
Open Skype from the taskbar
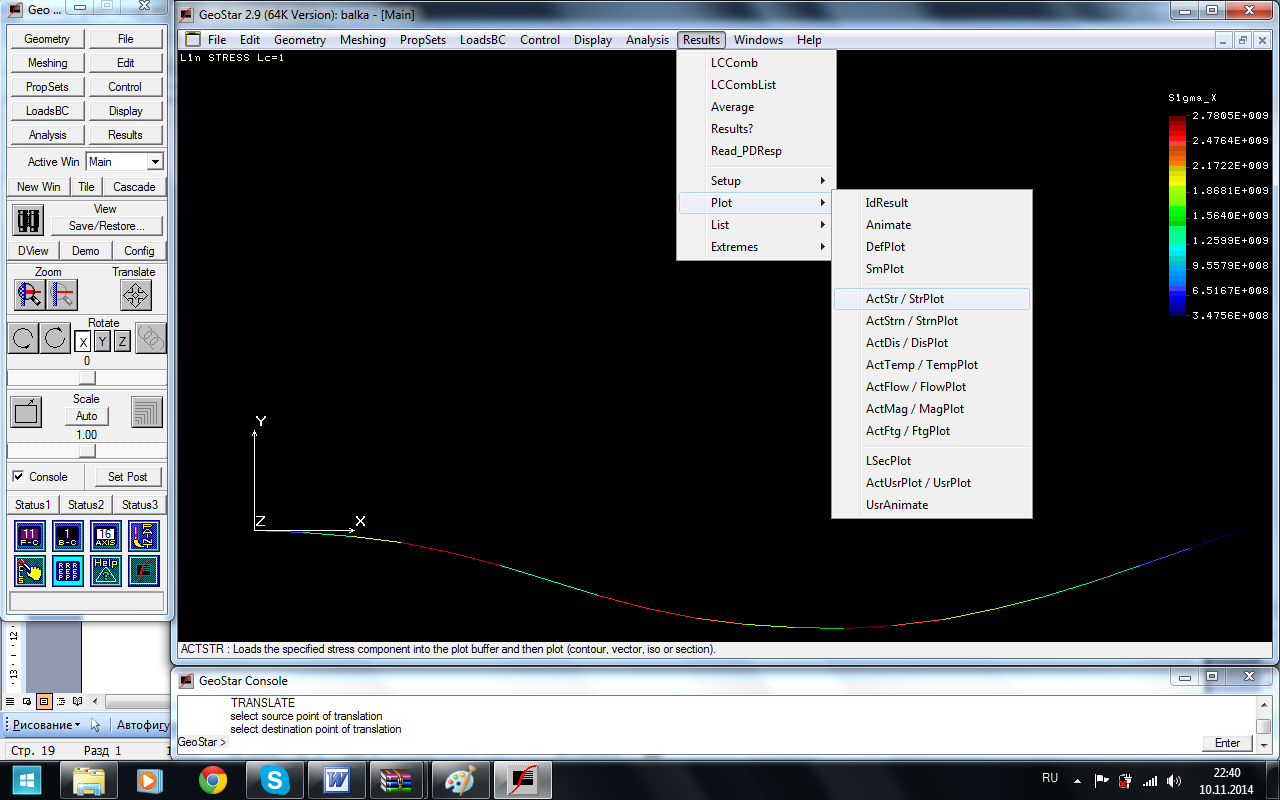[275, 780]
